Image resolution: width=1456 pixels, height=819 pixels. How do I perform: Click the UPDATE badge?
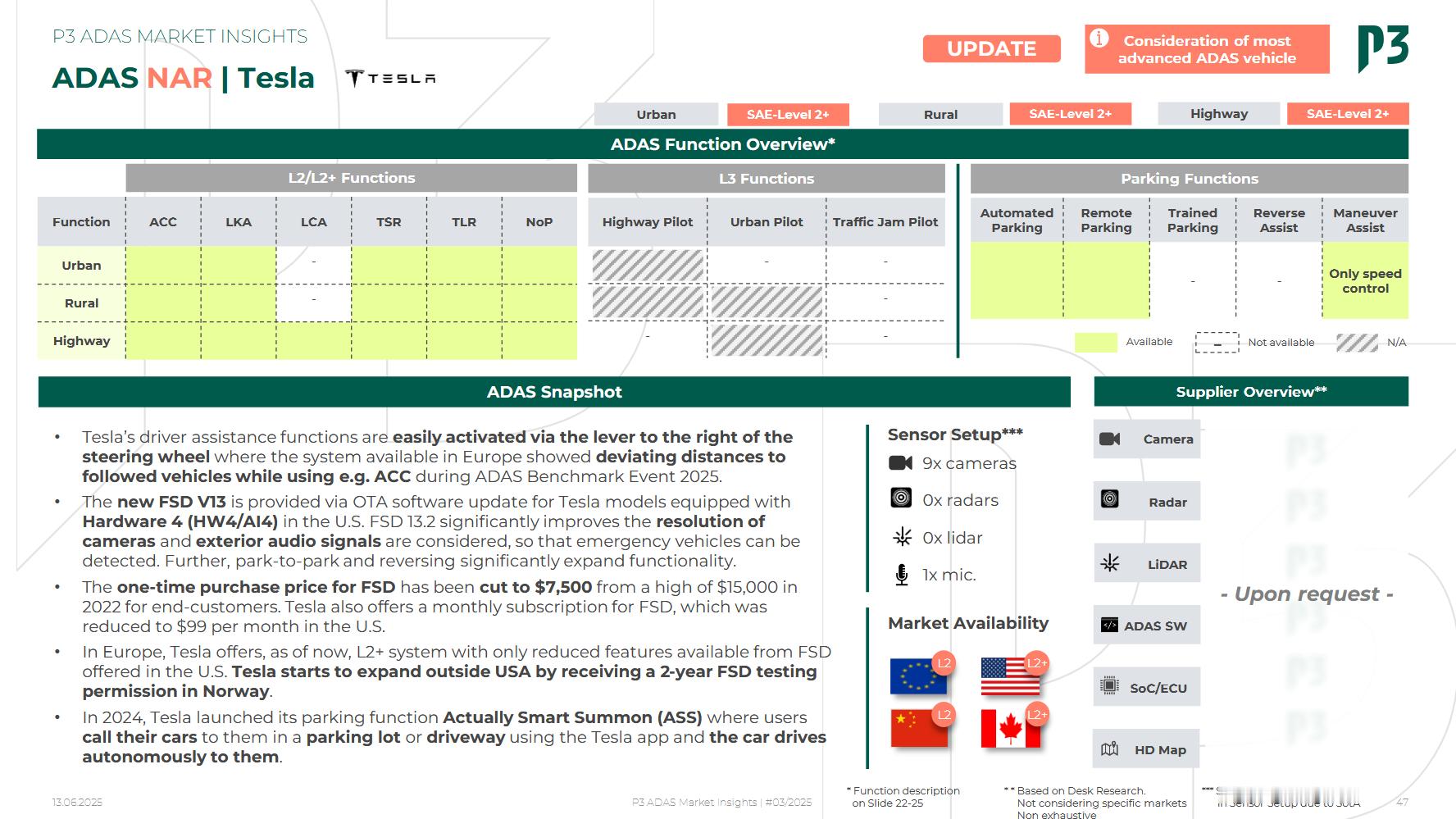[991, 49]
